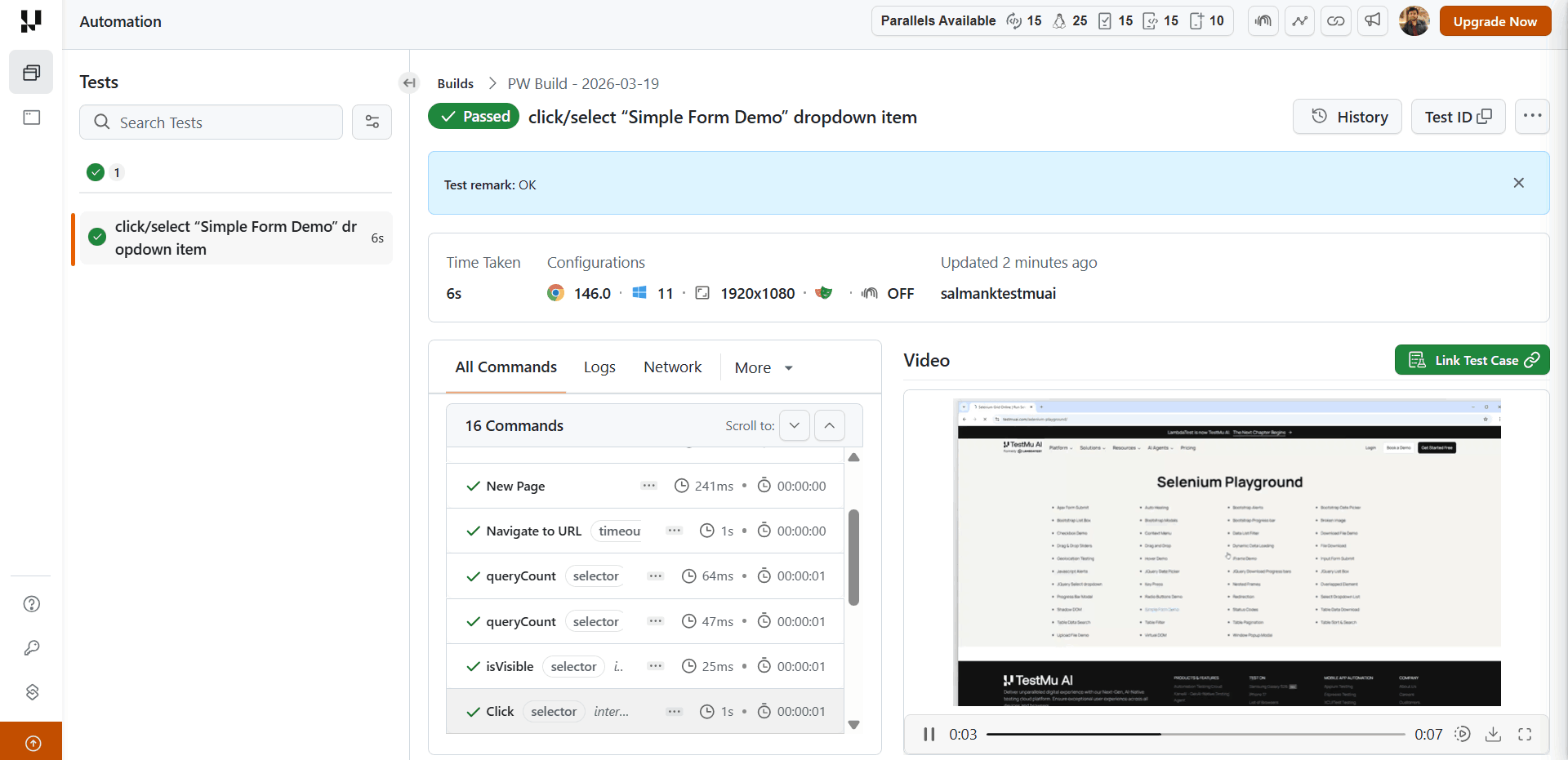The image size is (1568, 760).
Task: Click the TestMu AI logo top left
Action: pos(31,21)
